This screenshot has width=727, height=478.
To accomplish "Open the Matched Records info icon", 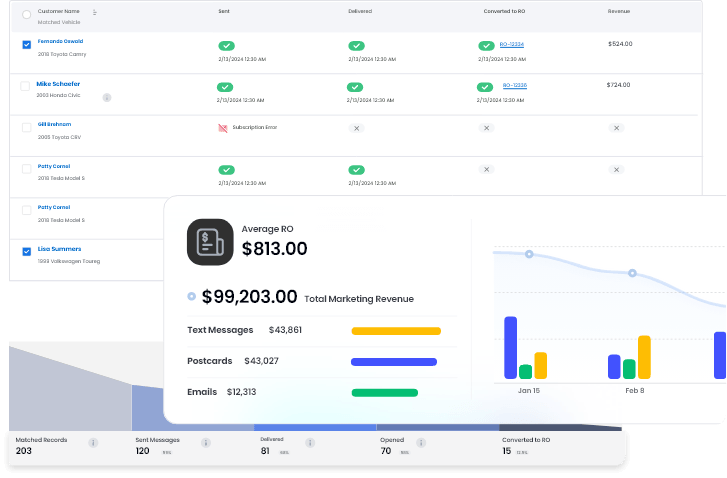I will coord(93,443).
